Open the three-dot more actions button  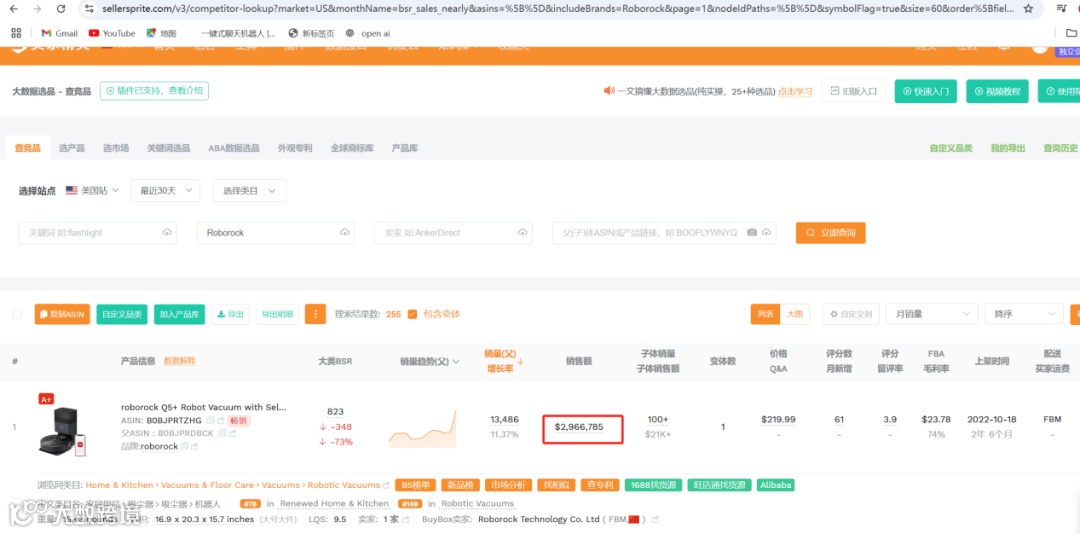point(315,314)
